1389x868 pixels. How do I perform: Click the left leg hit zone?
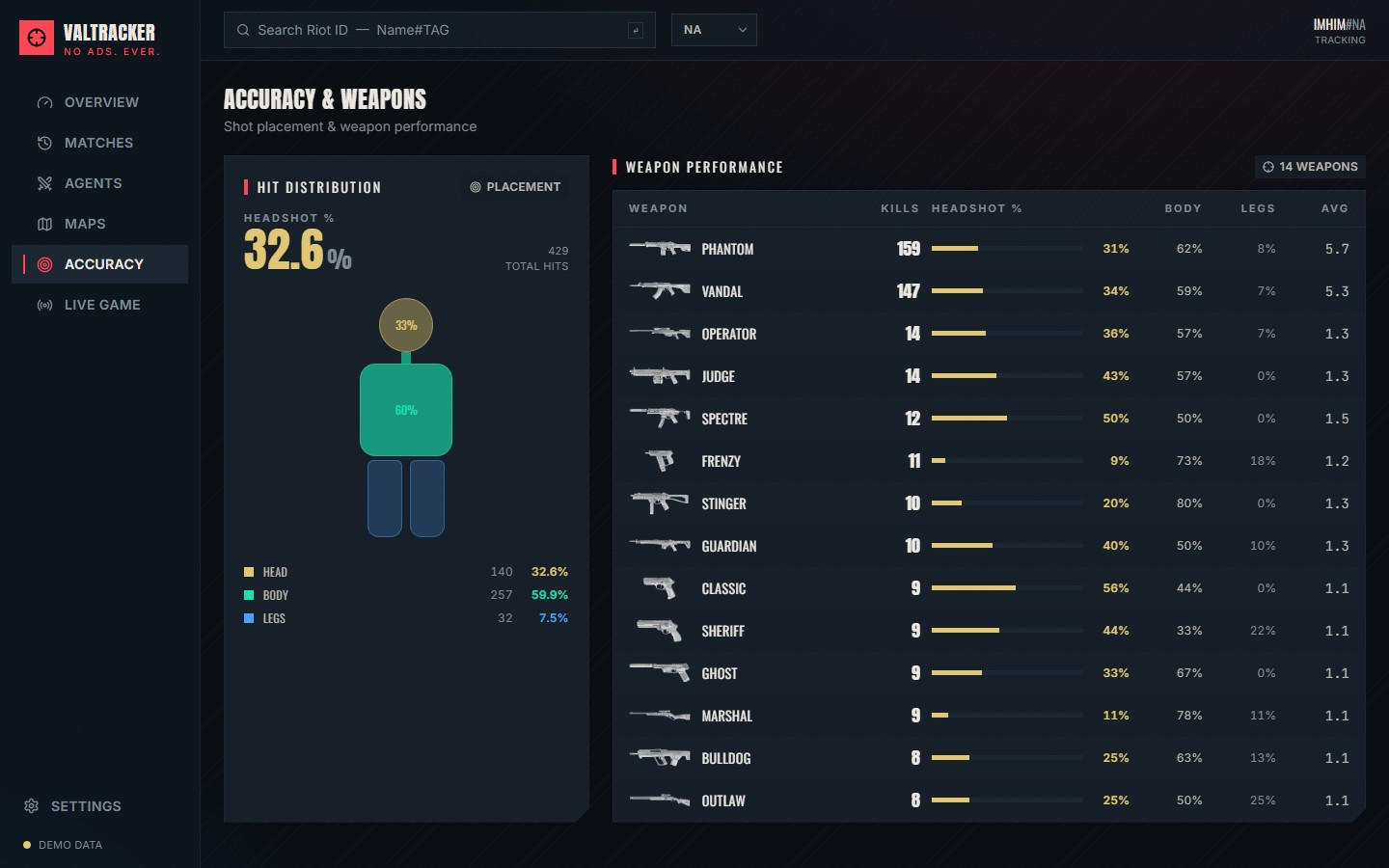[x=385, y=498]
